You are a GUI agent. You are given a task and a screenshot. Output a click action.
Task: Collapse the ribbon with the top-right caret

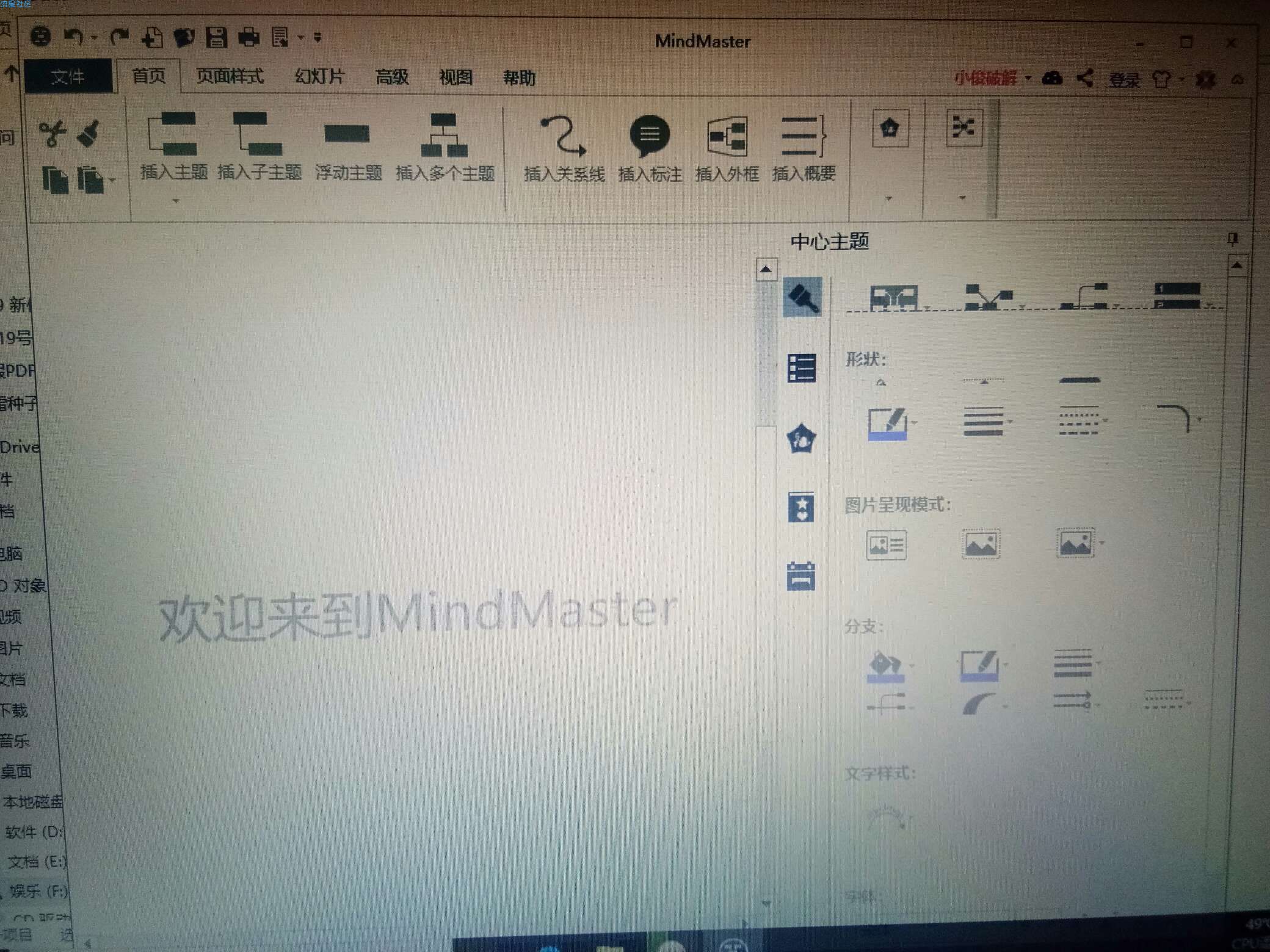1238,80
